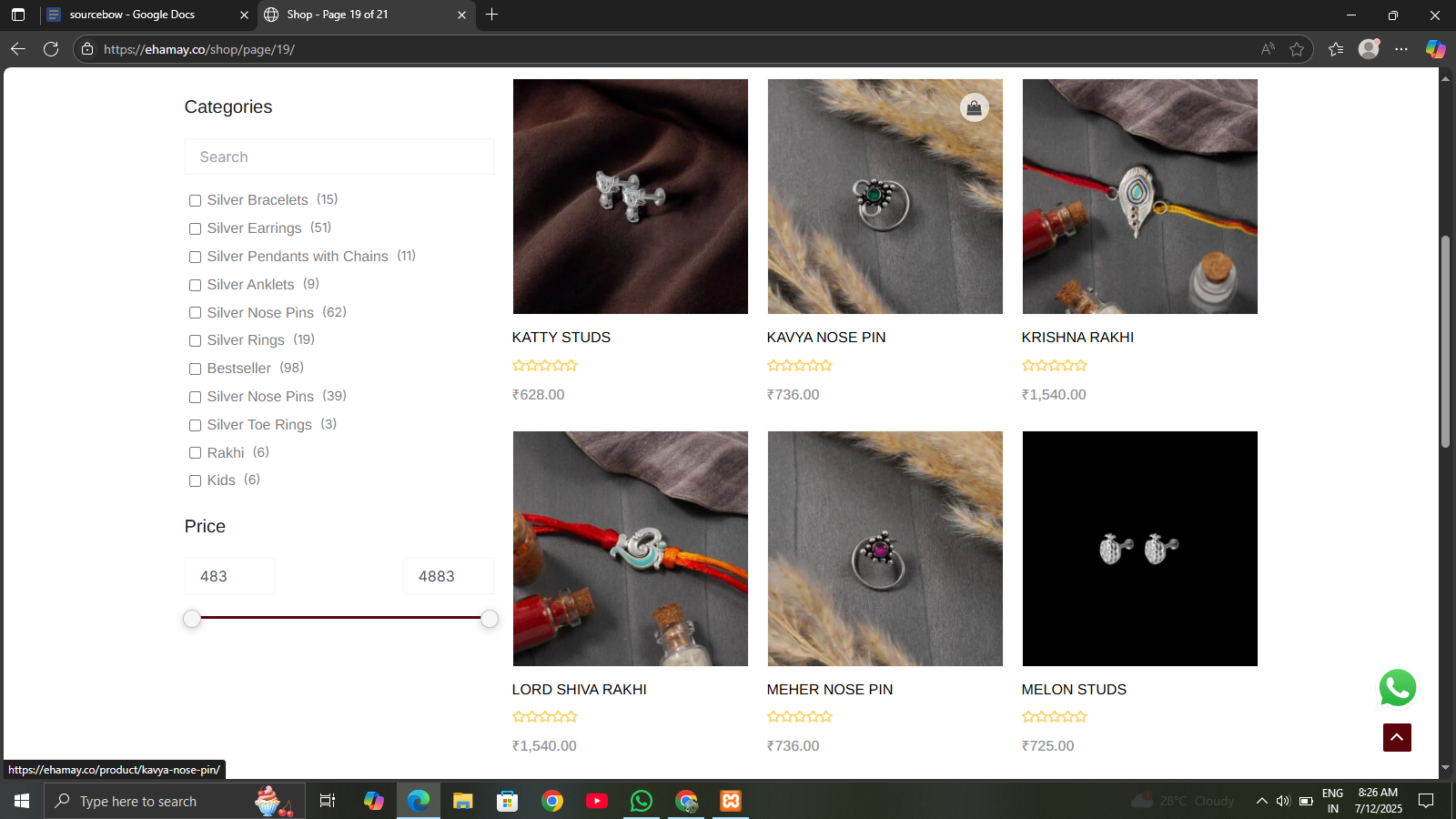Screen dimensions: 1456x819
Task: Click the Krishna Rakhi product image
Action: click(x=1140, y=197)
